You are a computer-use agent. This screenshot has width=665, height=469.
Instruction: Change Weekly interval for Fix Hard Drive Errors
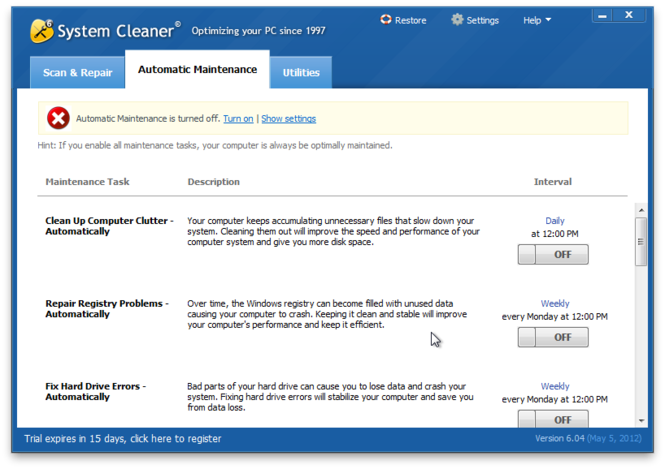tap(555, 386)
